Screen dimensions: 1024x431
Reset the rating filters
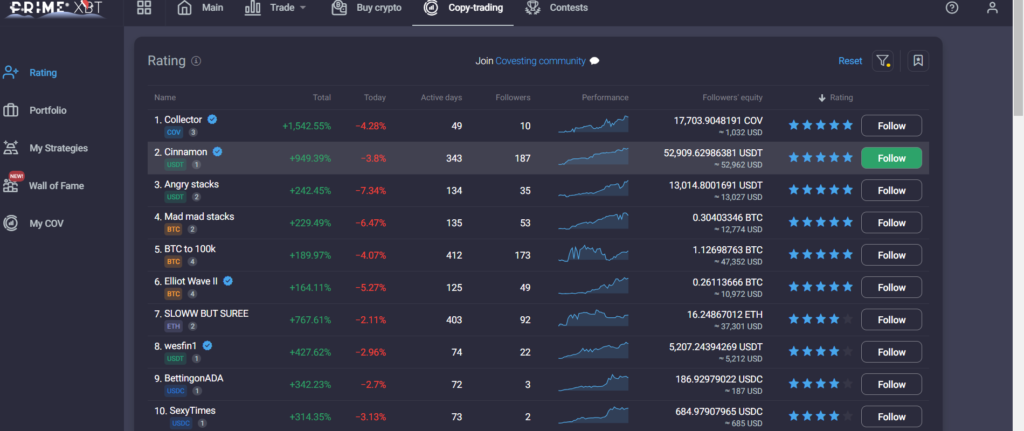click(x=850, y=61)
